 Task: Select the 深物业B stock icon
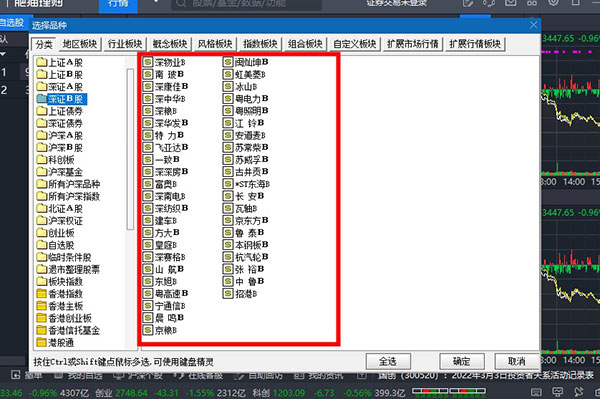[148, 62]
